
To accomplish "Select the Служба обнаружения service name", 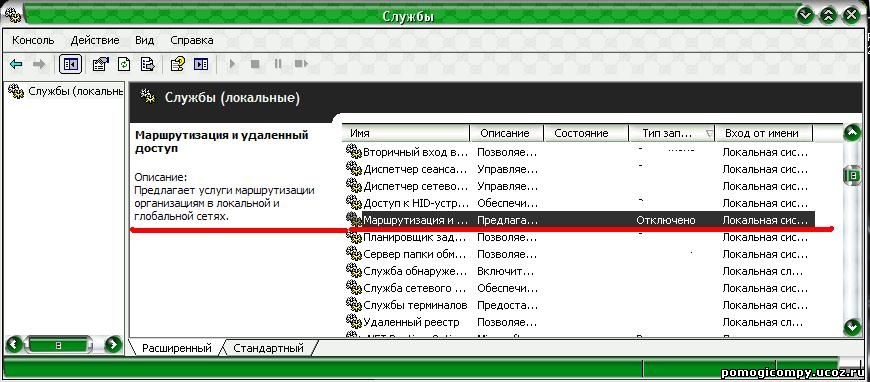I will [416, 272].
